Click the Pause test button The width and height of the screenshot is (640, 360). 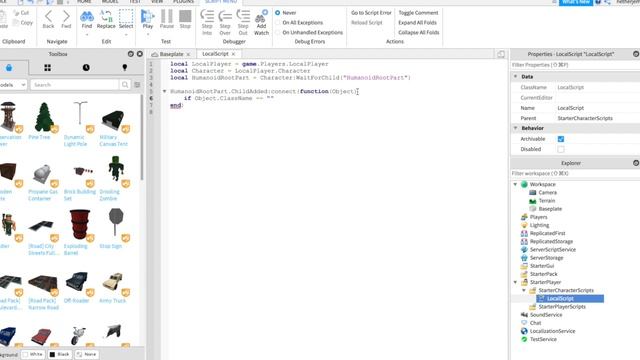point(167,19)
